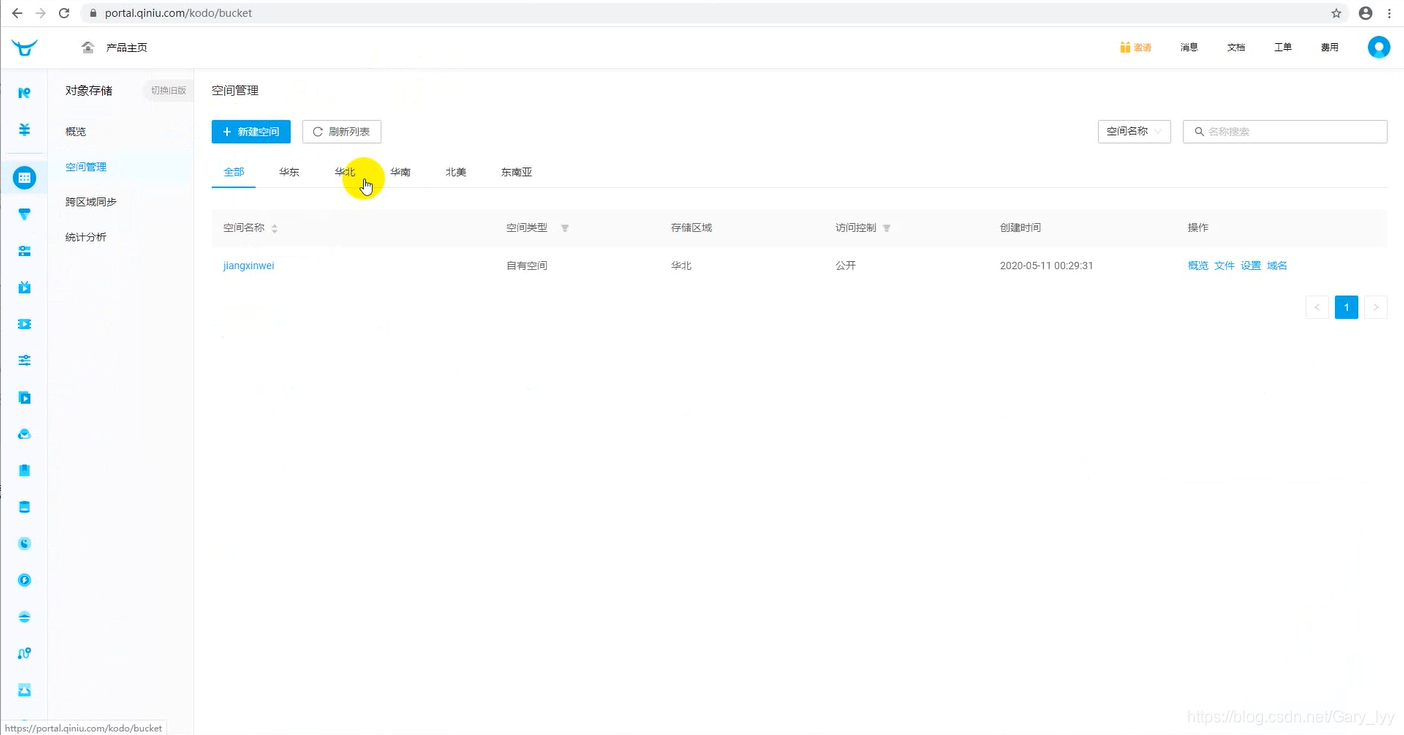Click the 新建空间 button

[x=251, y=131]
